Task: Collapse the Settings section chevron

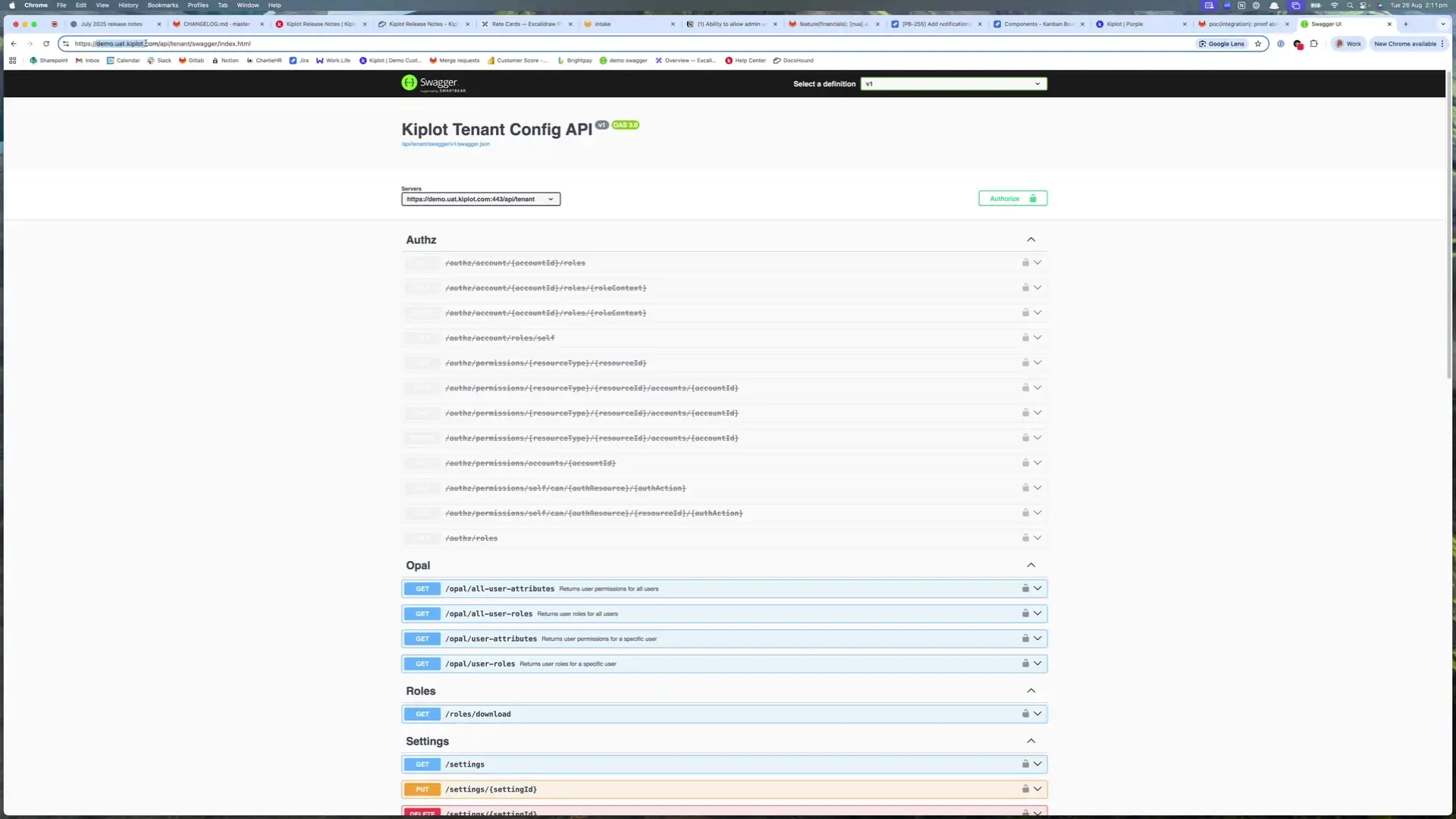Action: click(1031, 741)
